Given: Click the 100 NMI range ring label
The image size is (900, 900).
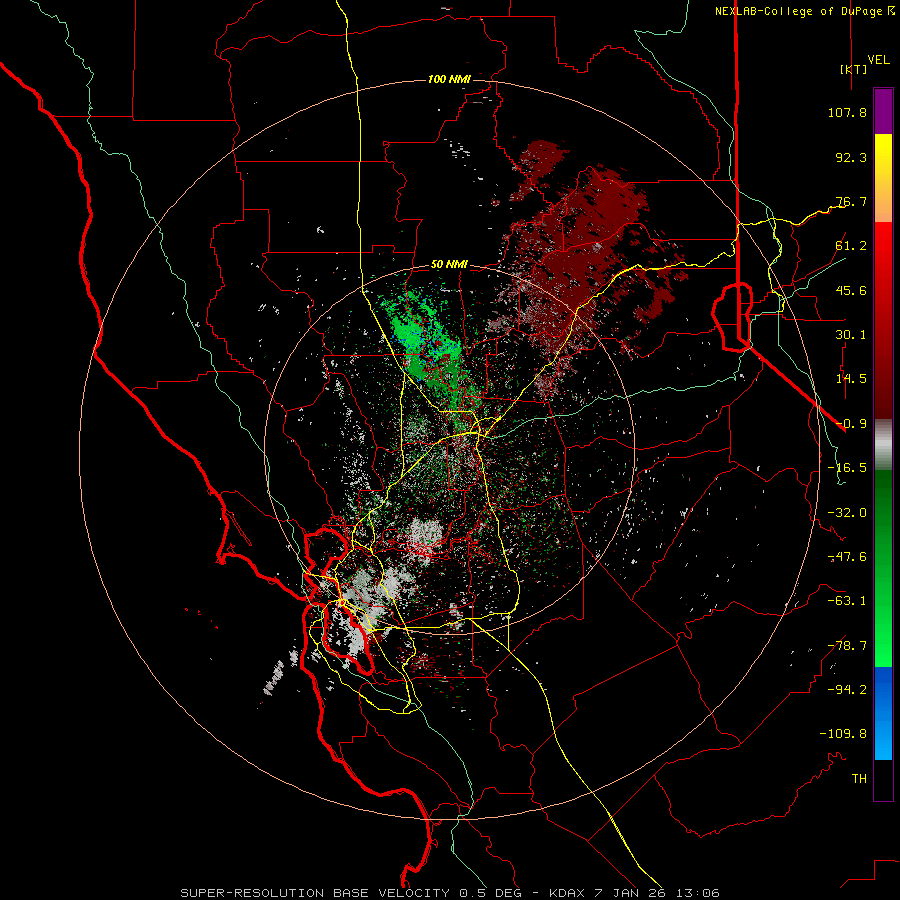Looking at the screenshot, I should click(x=449, y=79).
